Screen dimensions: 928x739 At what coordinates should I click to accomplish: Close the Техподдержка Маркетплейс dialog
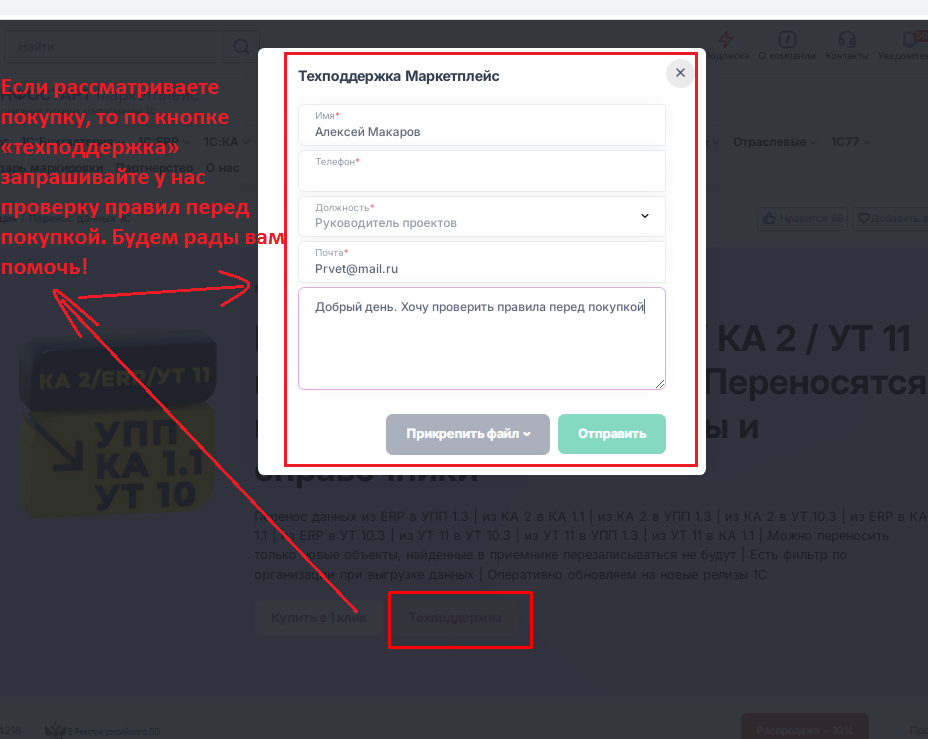click(x=680, y=73)
